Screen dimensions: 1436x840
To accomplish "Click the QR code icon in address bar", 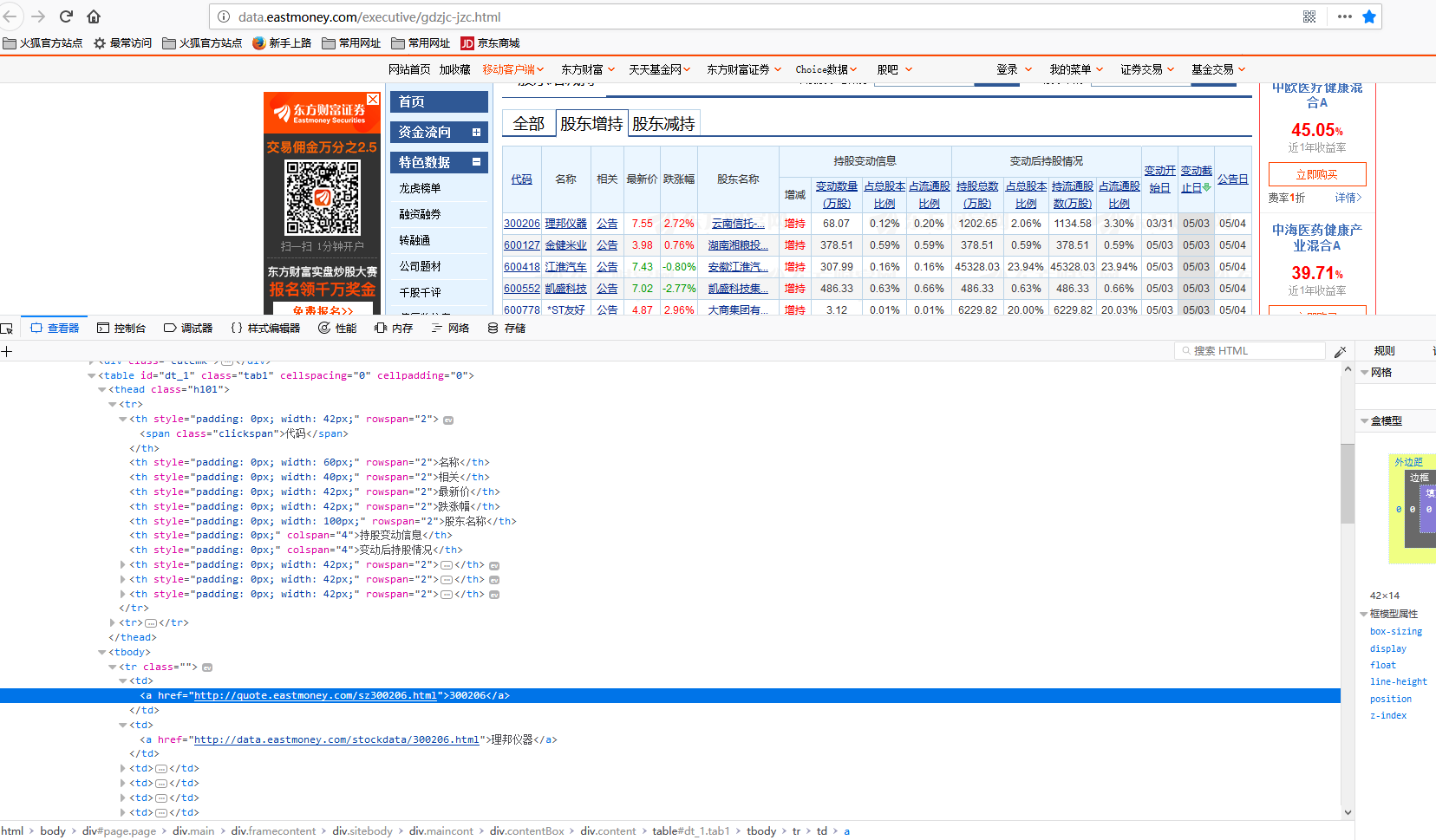I will click(x=1309, y=16).
